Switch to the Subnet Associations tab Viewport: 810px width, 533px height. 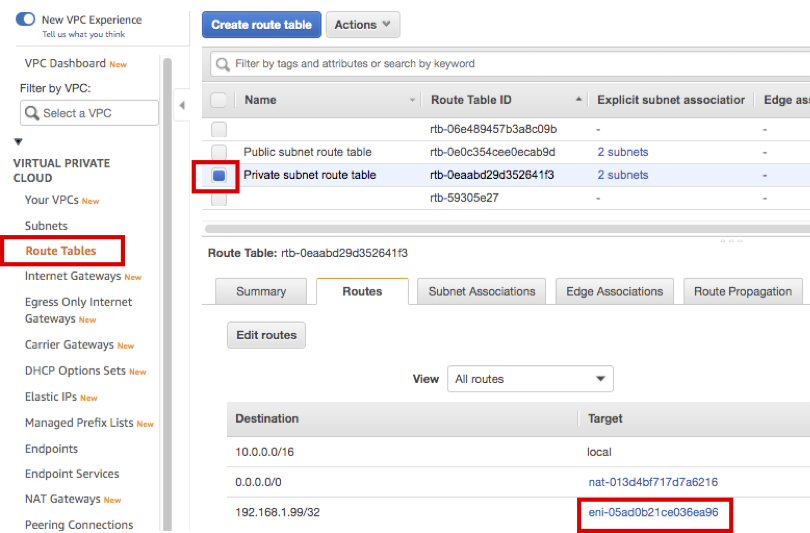(481, 291)
